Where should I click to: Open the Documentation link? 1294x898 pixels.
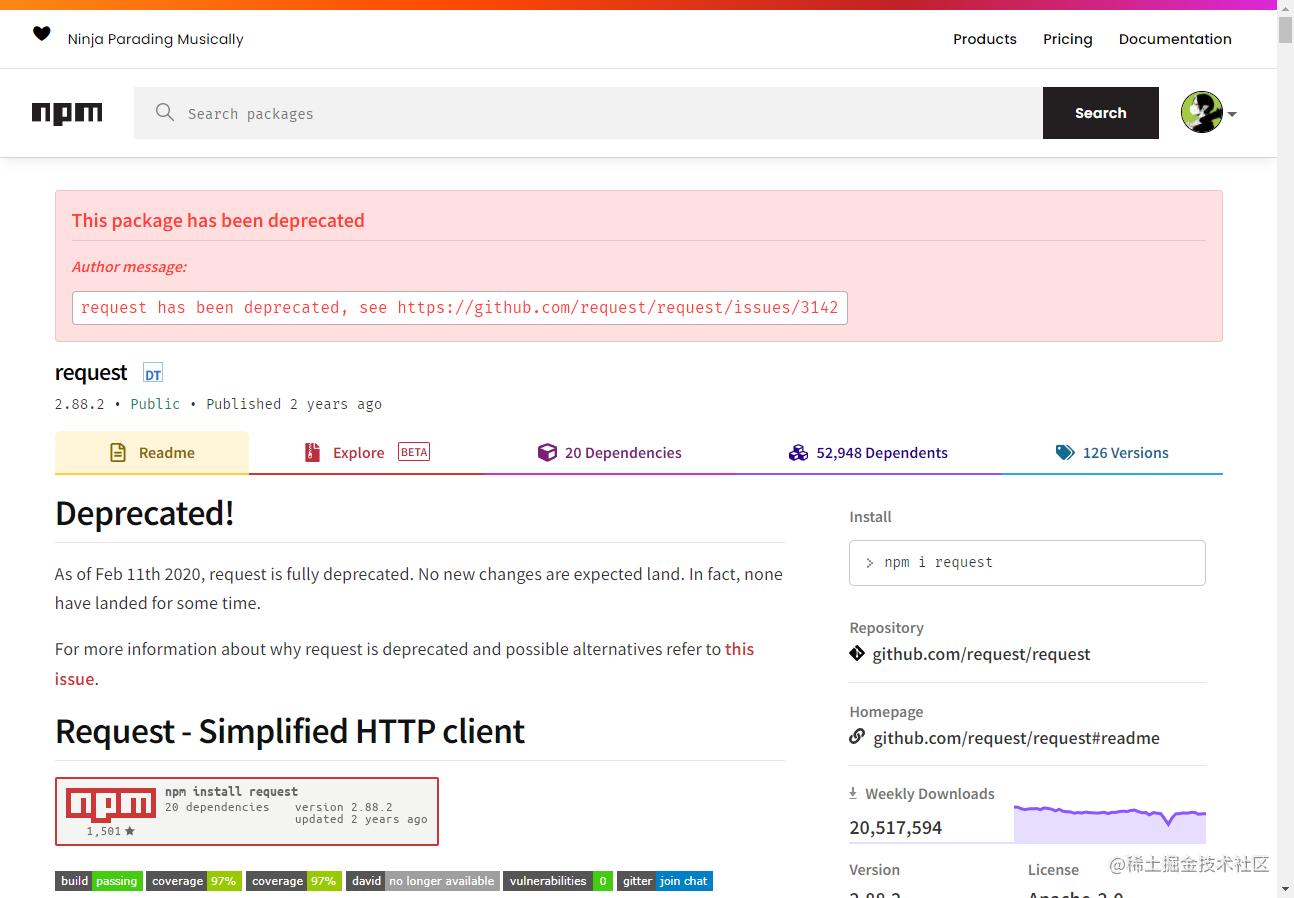click(1175, 39)
